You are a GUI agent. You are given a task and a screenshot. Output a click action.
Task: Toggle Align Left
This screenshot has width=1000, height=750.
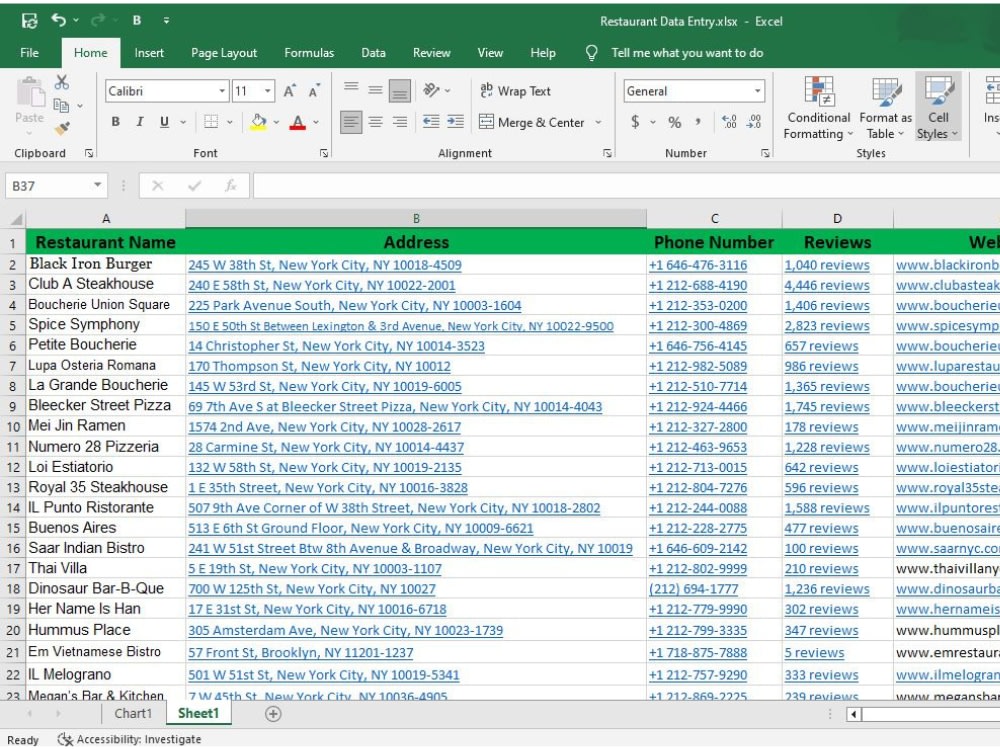[351, 122]
